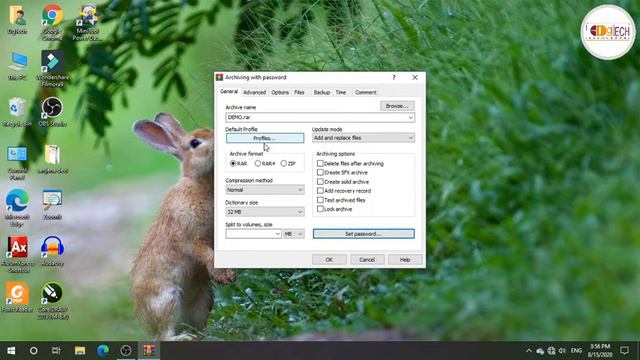
Task: Open the user folder icon at top-left of desktop
Action: pos(17,20)
